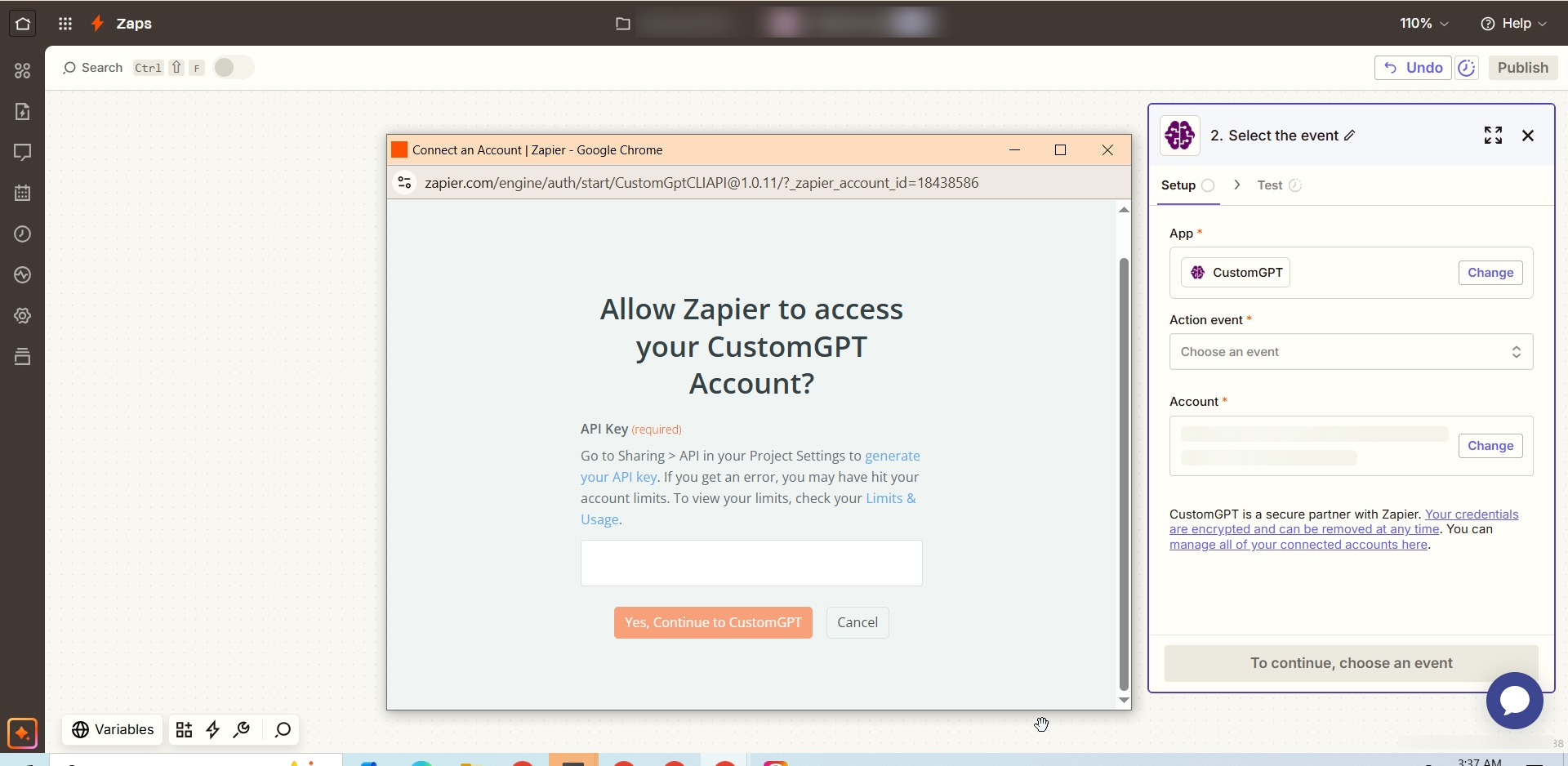Screen dimensions: 1568x766
Task: Open the apps grid menu icon
Action: (x=65, y=24)
